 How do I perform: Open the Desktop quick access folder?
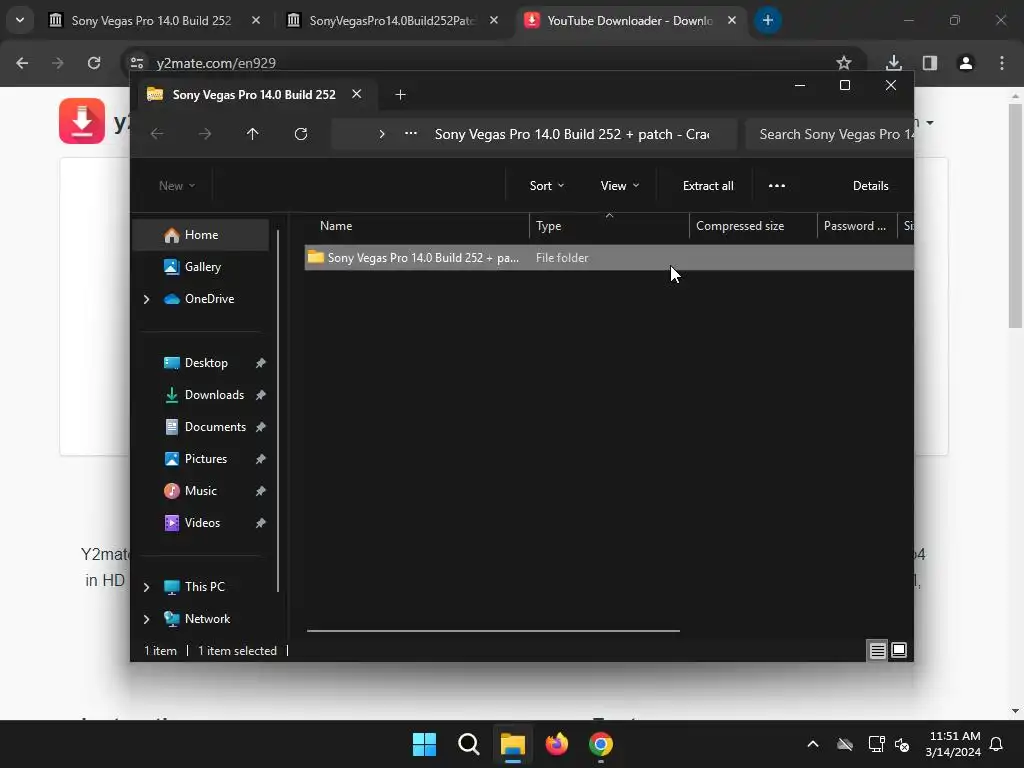pos(206,363)
